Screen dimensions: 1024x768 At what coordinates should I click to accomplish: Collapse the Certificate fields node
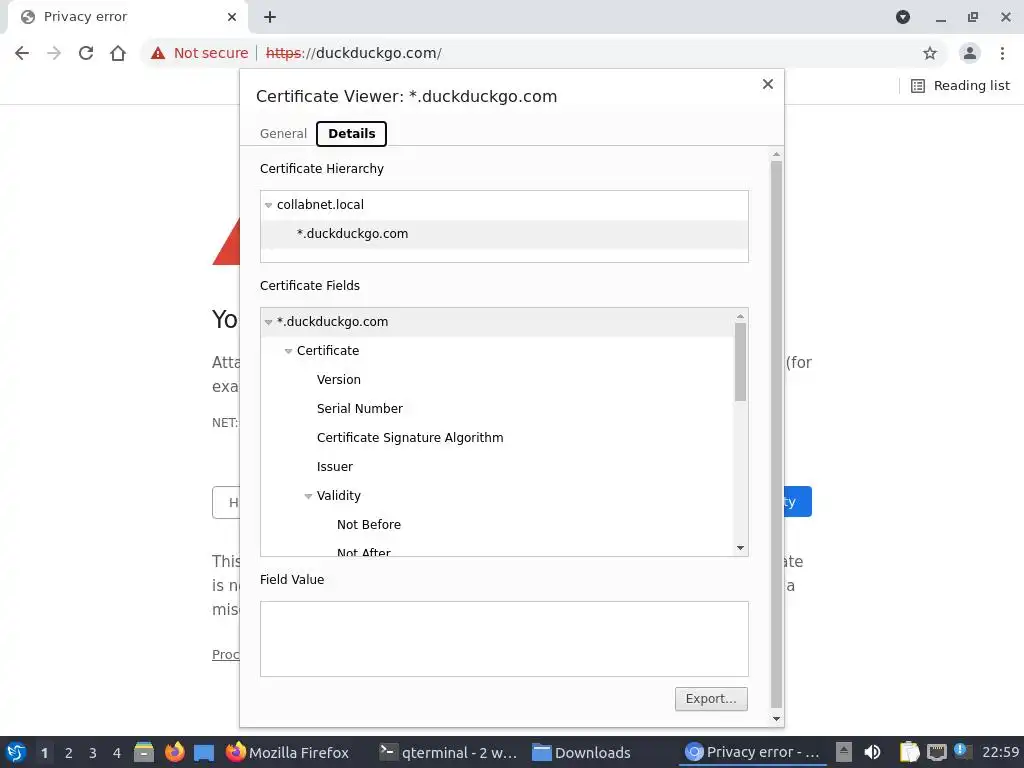(x=288, y=351)
